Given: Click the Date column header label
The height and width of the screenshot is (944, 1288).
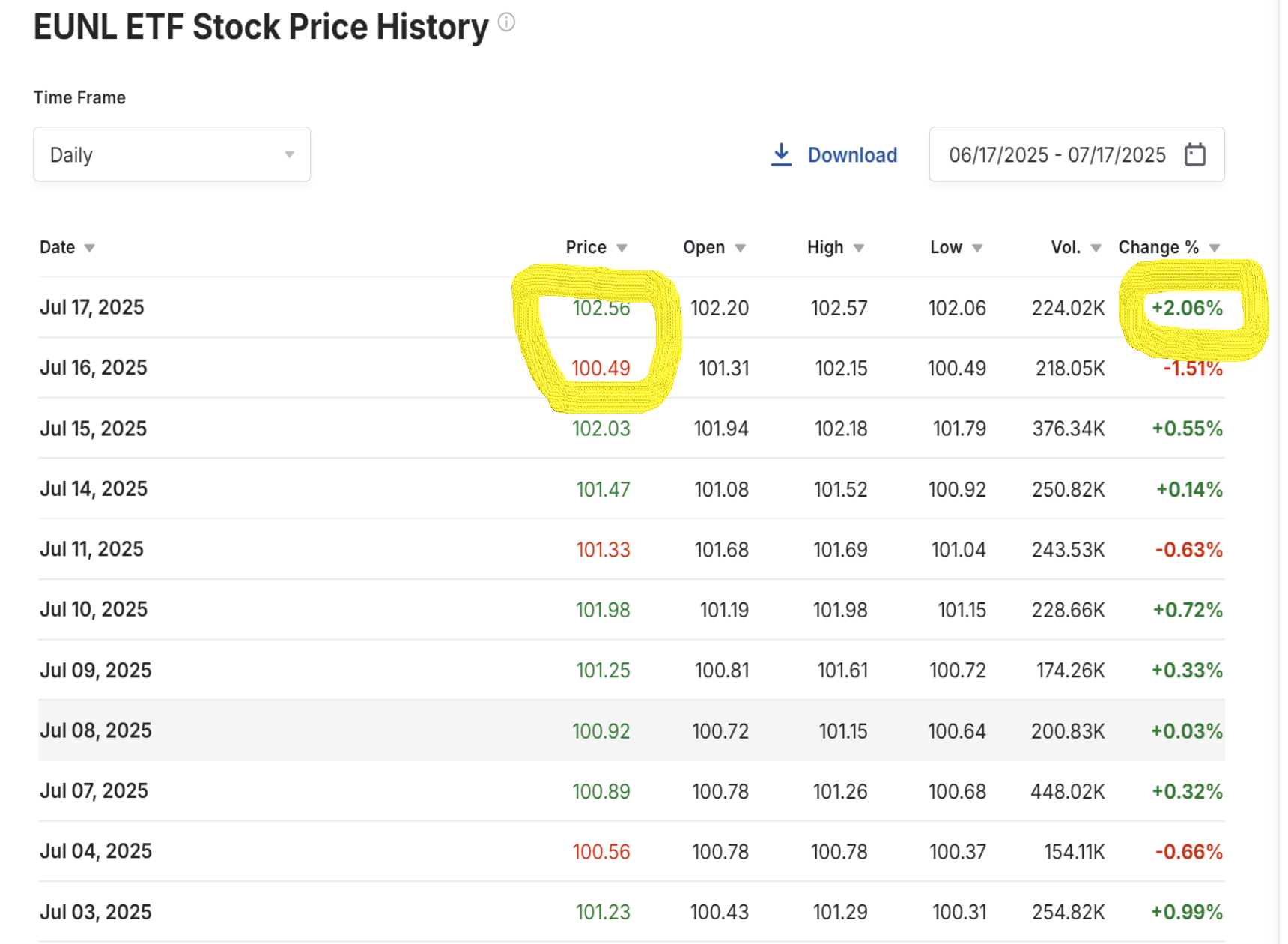Looking at the screenshot, I should (x=57, y=247).
